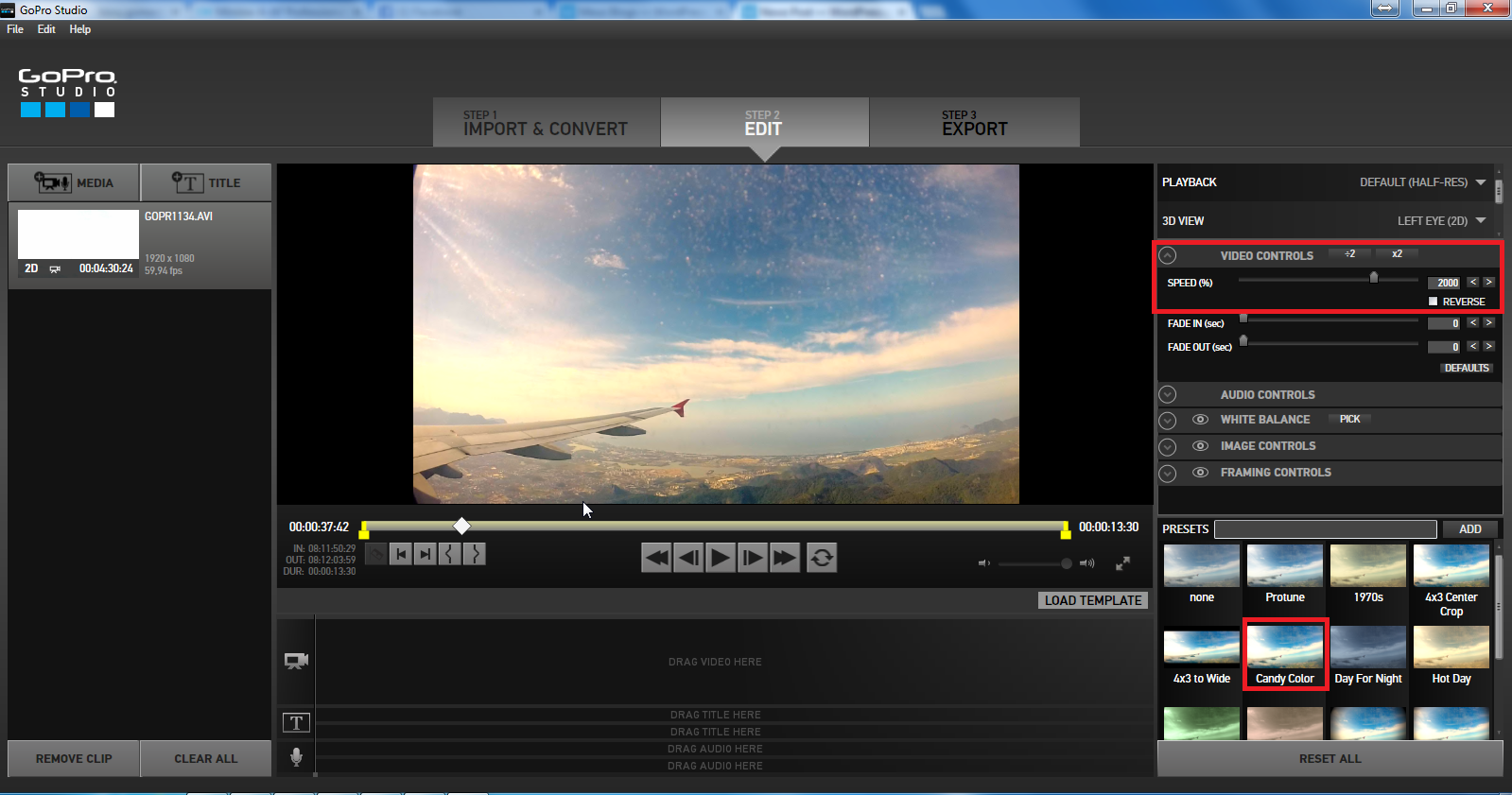
Task: Click the Play button
Action: [x=721, y=558]
